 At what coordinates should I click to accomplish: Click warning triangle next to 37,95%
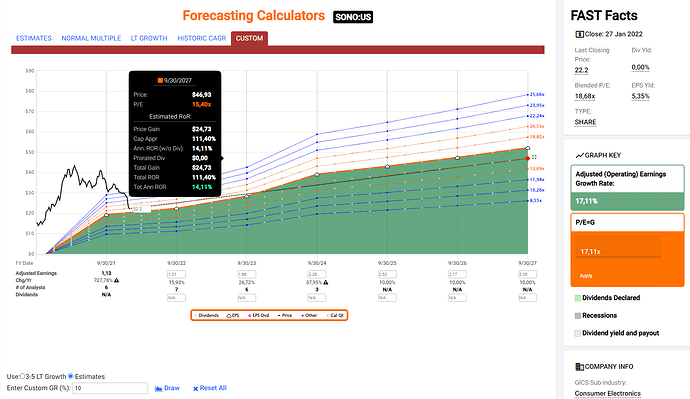(x=326, y=282)
